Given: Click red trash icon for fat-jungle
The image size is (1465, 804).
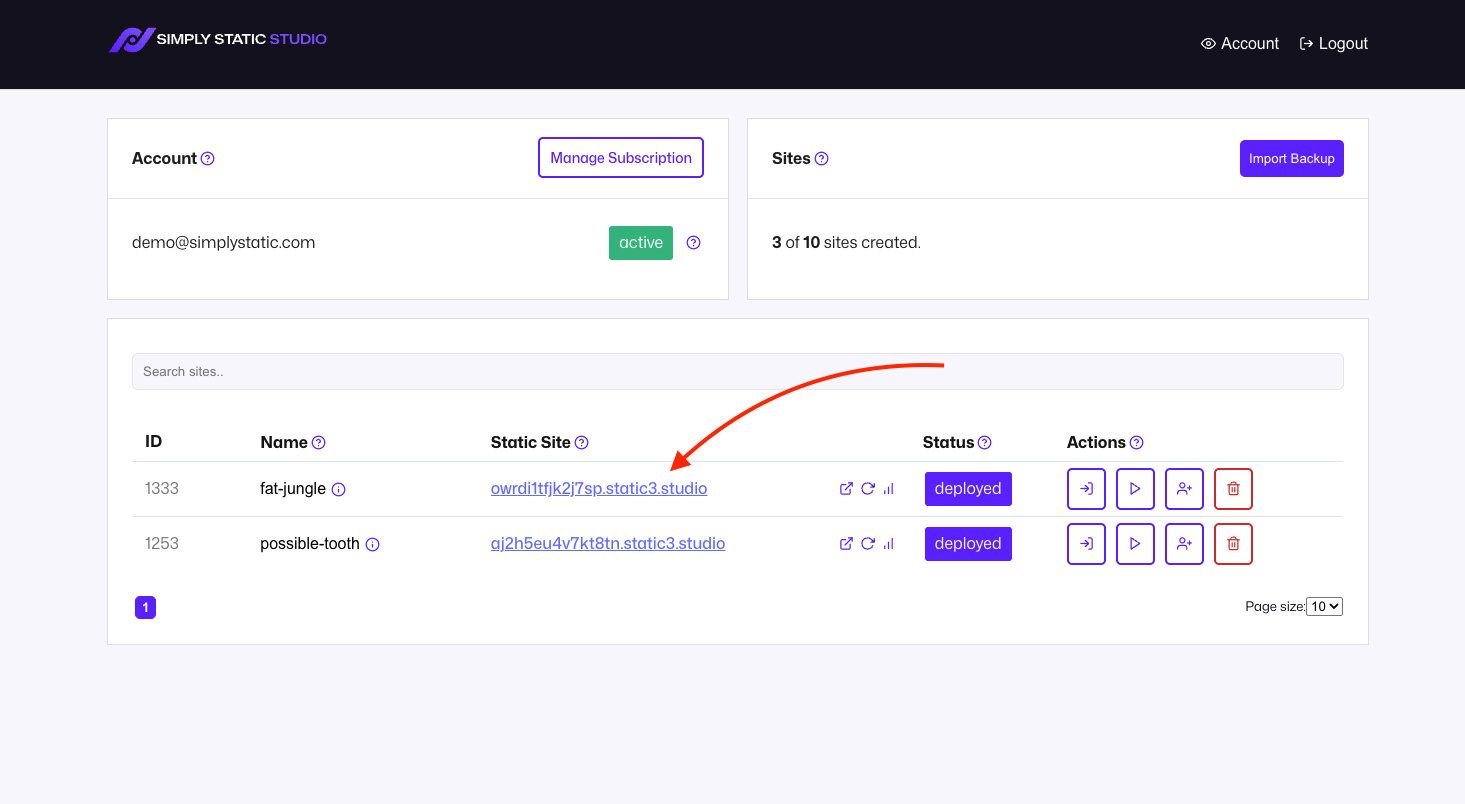Looking at the screenshot, I should coord(1233,489).
